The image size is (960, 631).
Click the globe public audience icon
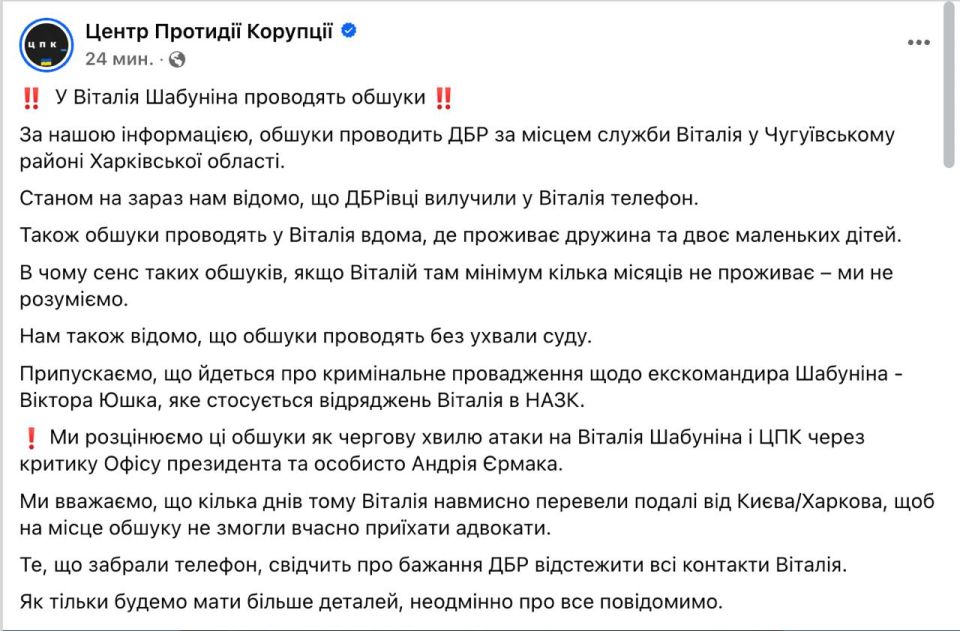tap(177, 59)
